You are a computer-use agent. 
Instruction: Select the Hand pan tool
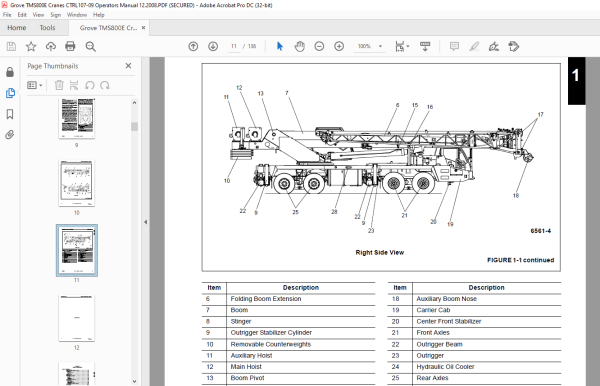click(x=300, y=46)
